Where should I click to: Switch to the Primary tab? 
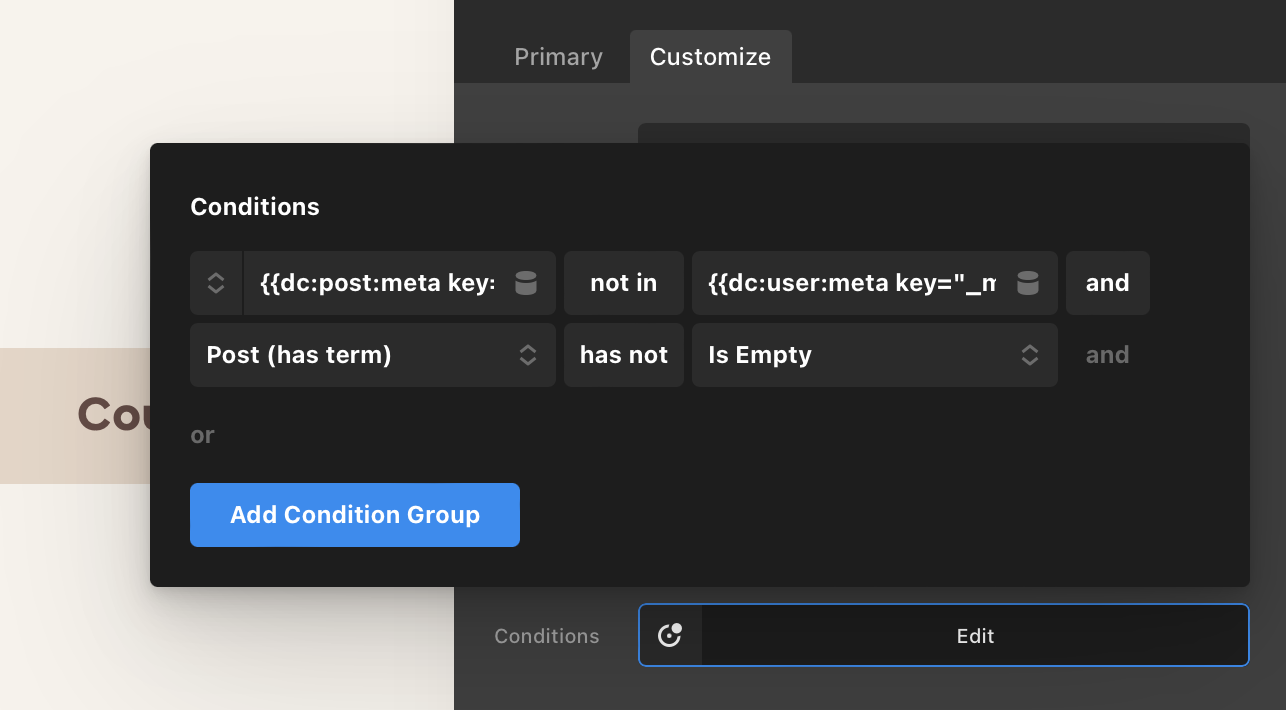[558, 57]
